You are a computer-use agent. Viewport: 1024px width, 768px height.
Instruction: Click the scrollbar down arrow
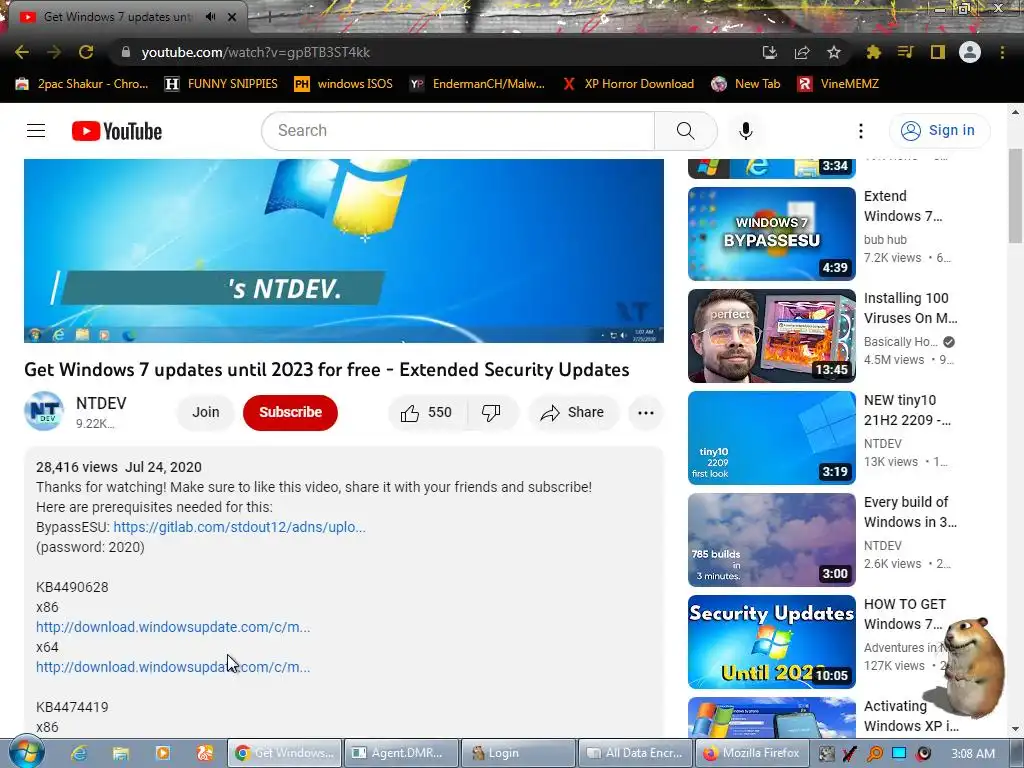(1016, 729)
